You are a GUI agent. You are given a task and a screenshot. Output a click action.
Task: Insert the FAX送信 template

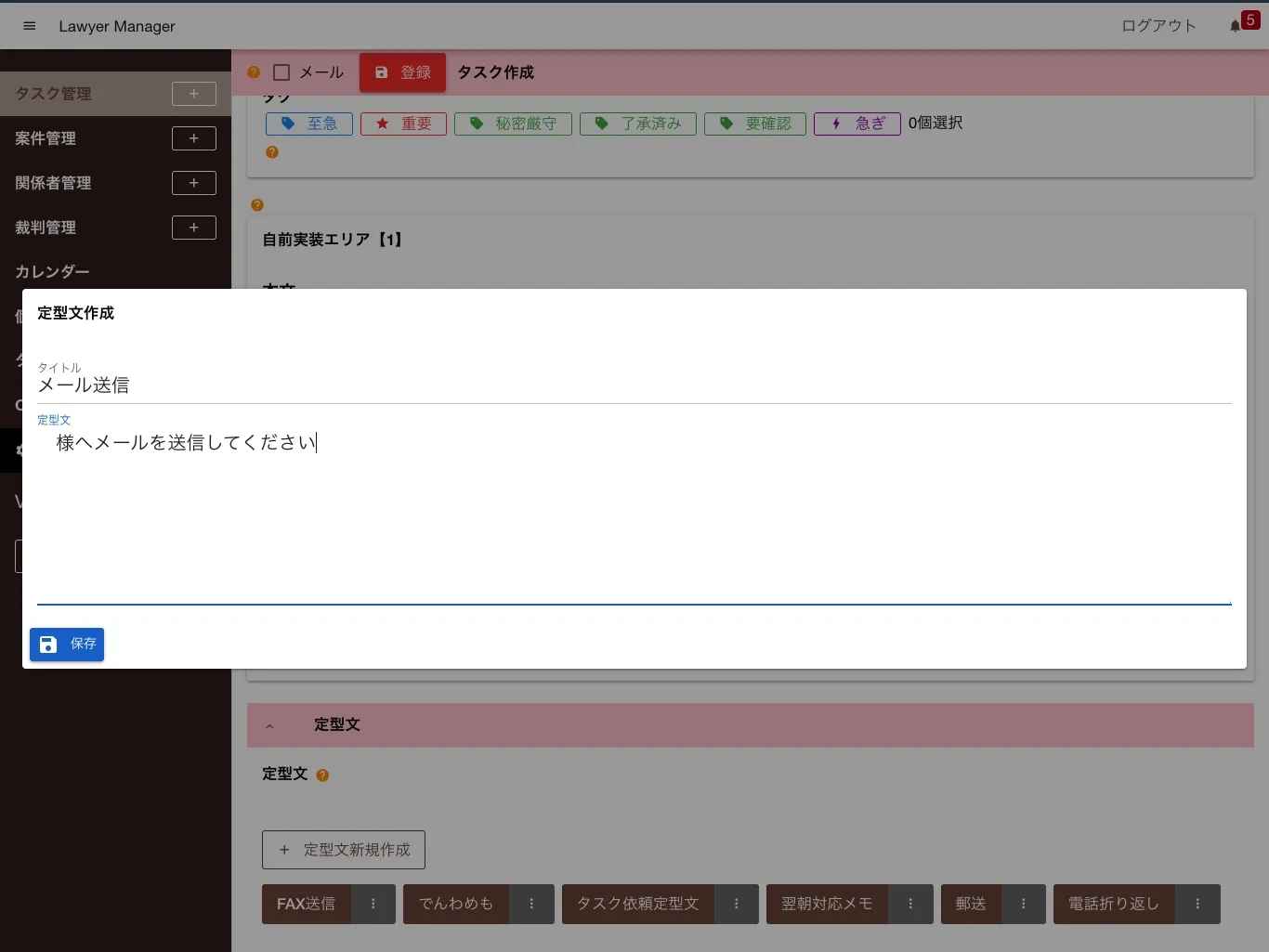click(307, 904)
